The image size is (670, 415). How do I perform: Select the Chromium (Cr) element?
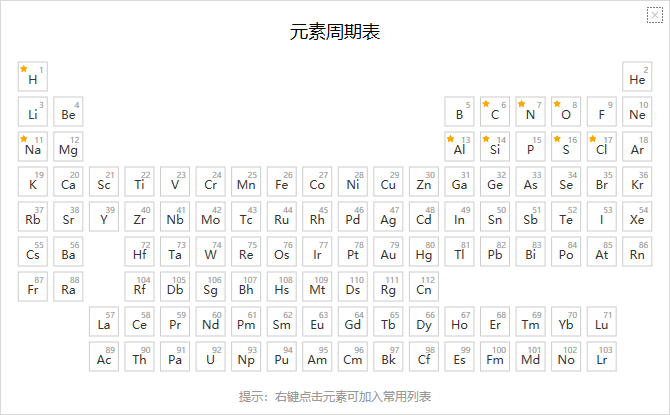click(x=211, y=182)
